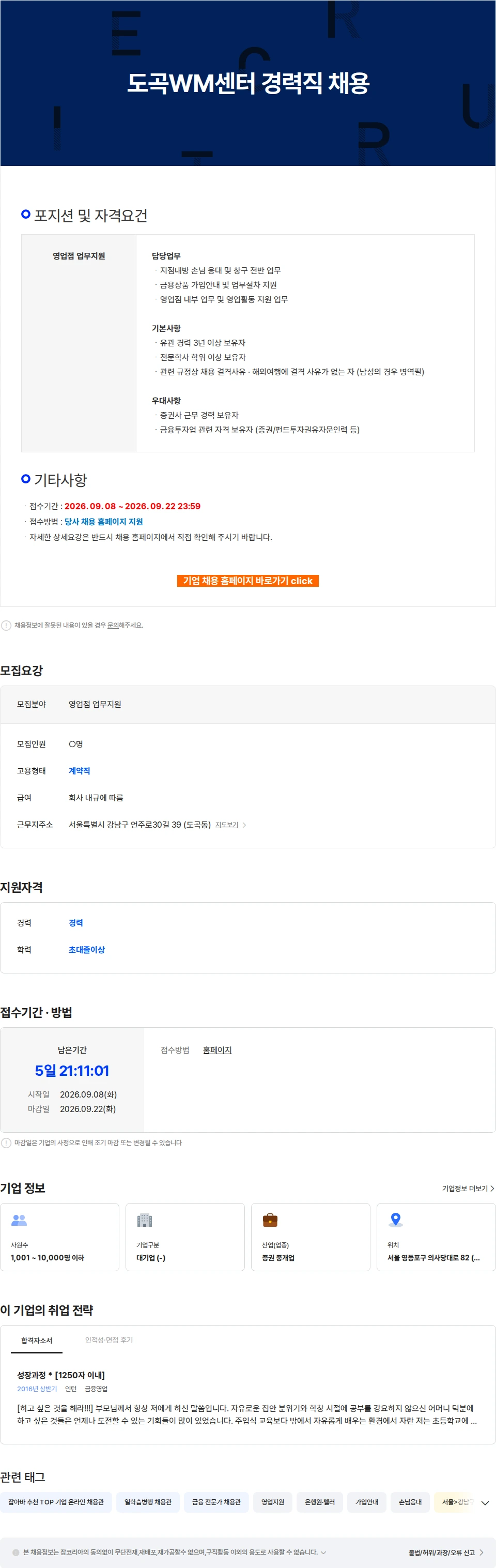Open 지도보기 map link
The image size is (496, 1568).
(x=226, y=825)
